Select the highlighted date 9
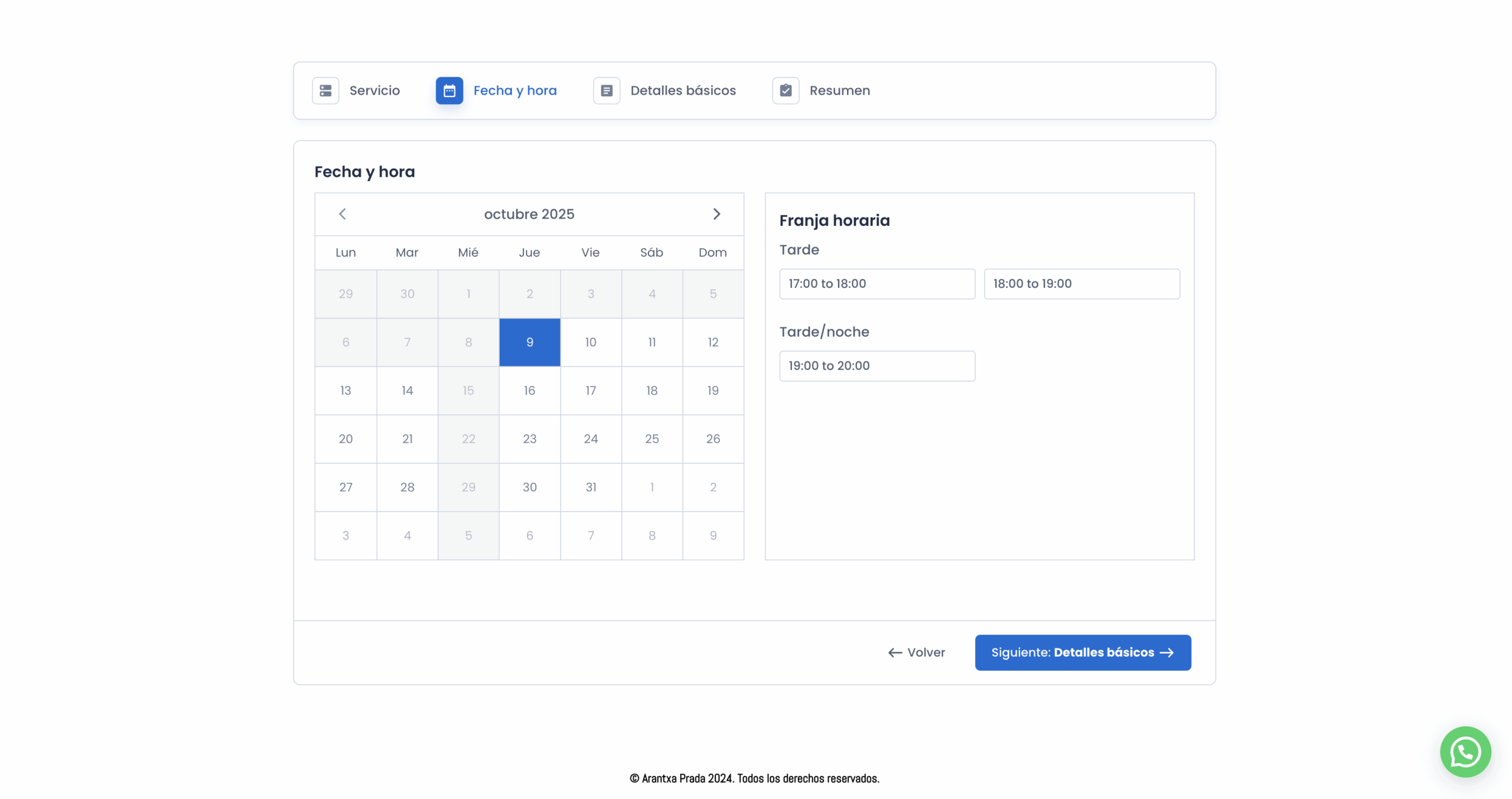The height and width of the screenshot is (799, 1512). [x=529, y=342]
